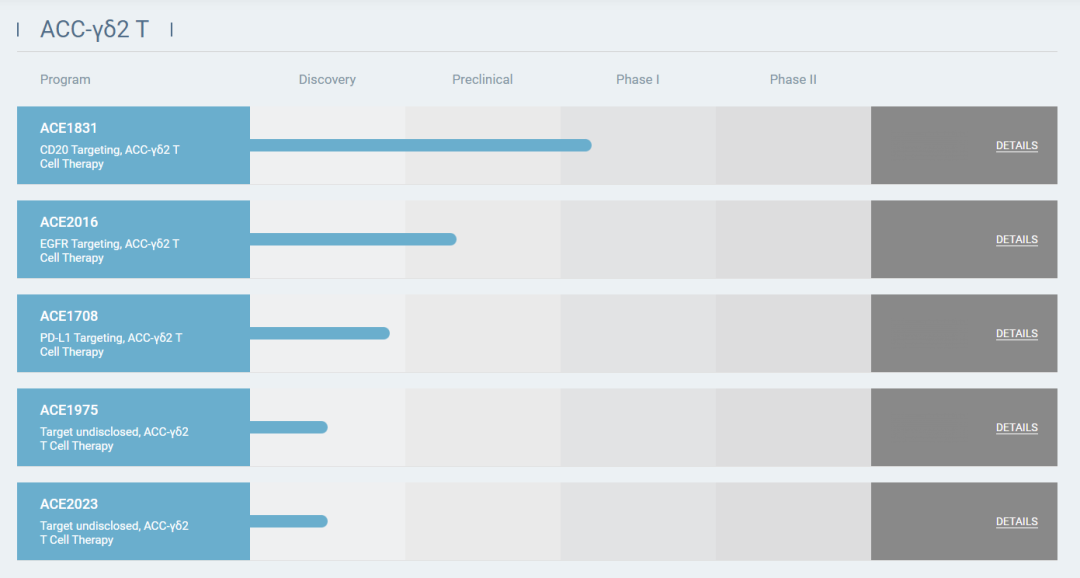1080x578 pixels.
Task: Open DETAILS link for ACE2023
Action: (x=1017, y=522)
